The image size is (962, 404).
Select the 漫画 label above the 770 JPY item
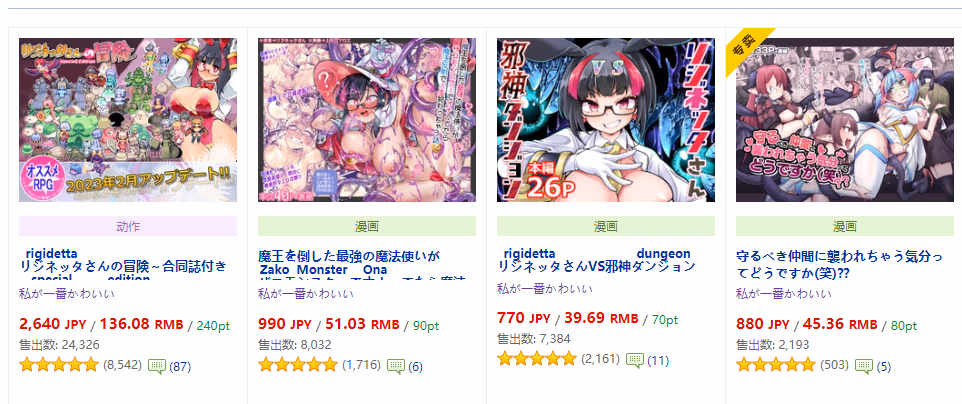(606, 226)
